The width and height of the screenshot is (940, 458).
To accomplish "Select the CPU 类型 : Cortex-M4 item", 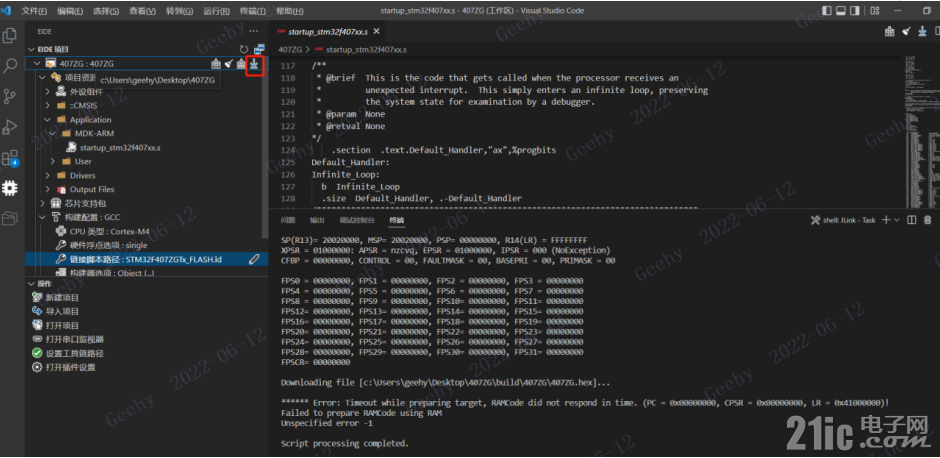I will (x=110, y=231).
